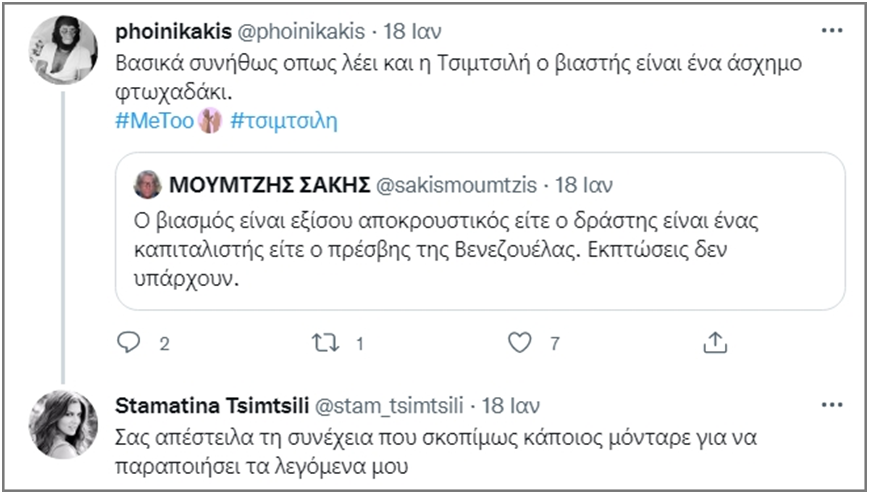Screen dimensions: 869x494
Task: Click the Stamatina Tsimtsili display name
Action: 211,406
